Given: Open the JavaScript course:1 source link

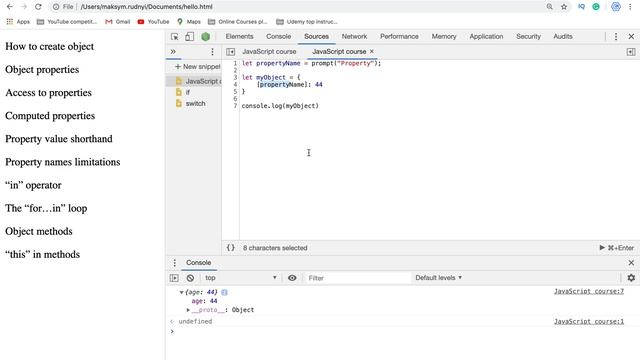Looking at the screenshot, I should [589, 322].
